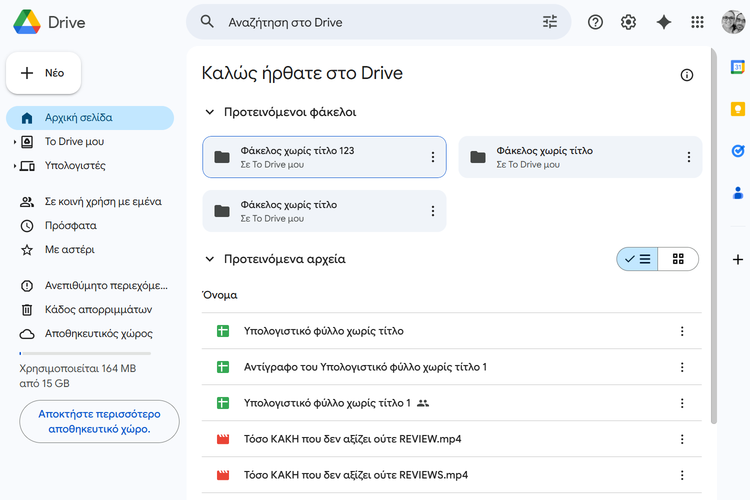This screenshot has width=750, height=500.
Task: Show the info details icon
Action: pyautogui.click(x=687, y=75)
